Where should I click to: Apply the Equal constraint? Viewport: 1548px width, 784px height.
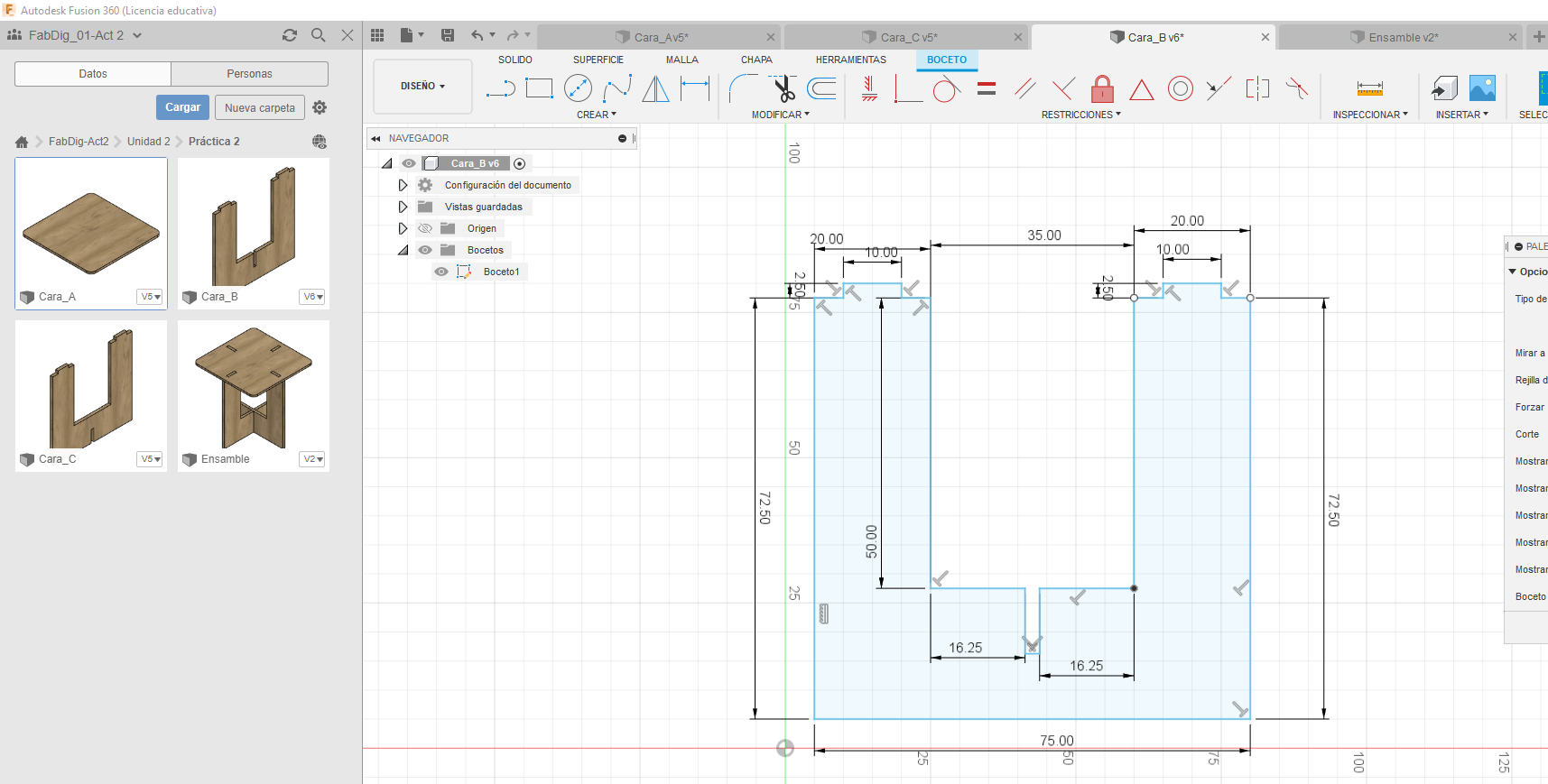pyautogui.click(x=987, y=88)
